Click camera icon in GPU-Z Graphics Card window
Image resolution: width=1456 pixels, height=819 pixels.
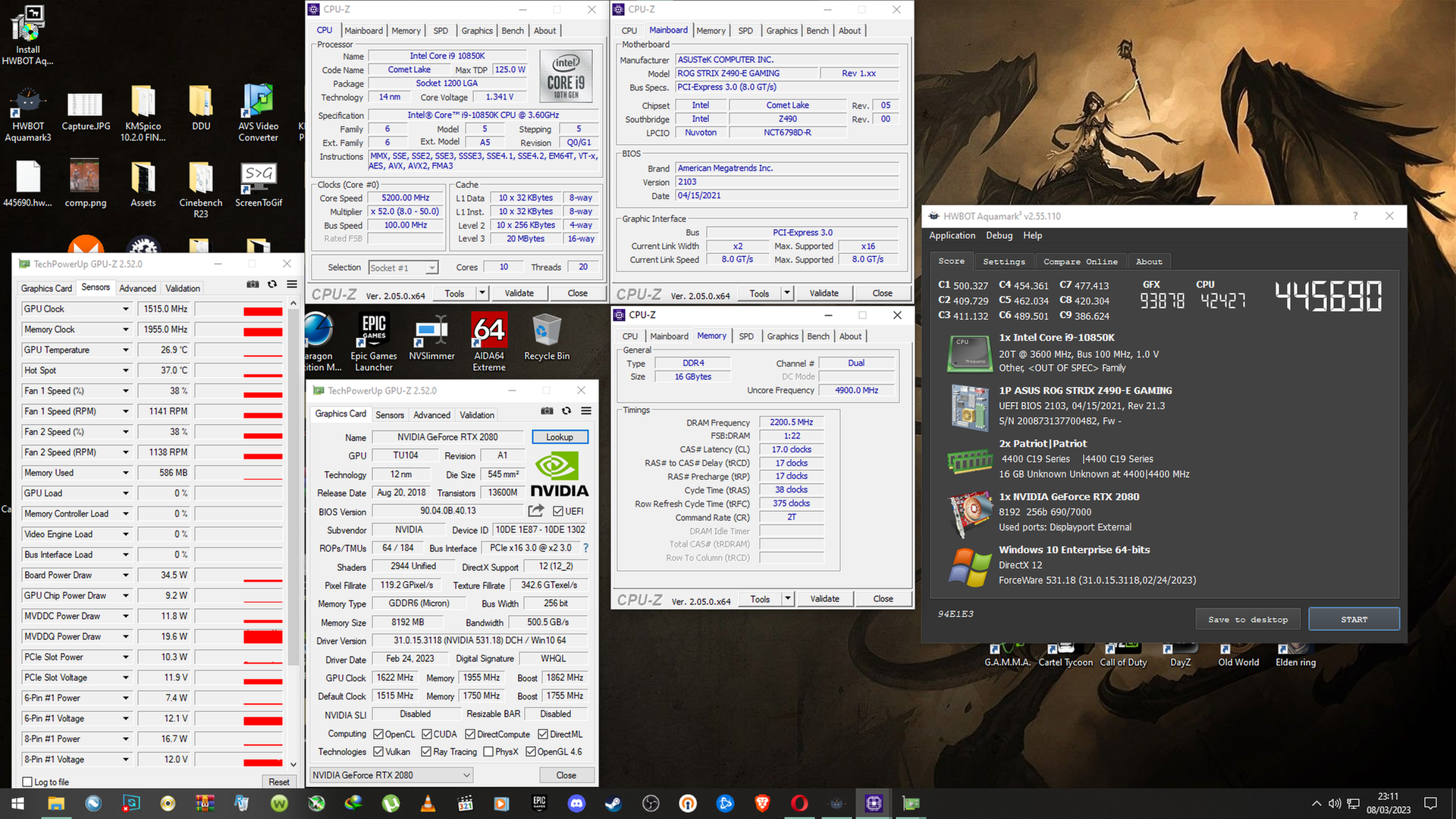coord(547,411)
